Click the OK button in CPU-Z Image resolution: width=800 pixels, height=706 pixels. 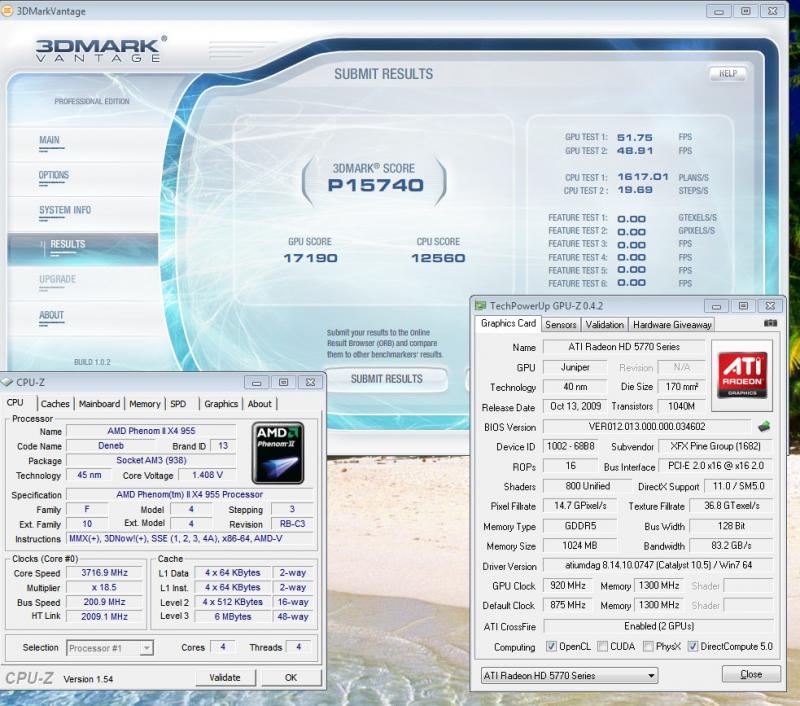(291, 677)
